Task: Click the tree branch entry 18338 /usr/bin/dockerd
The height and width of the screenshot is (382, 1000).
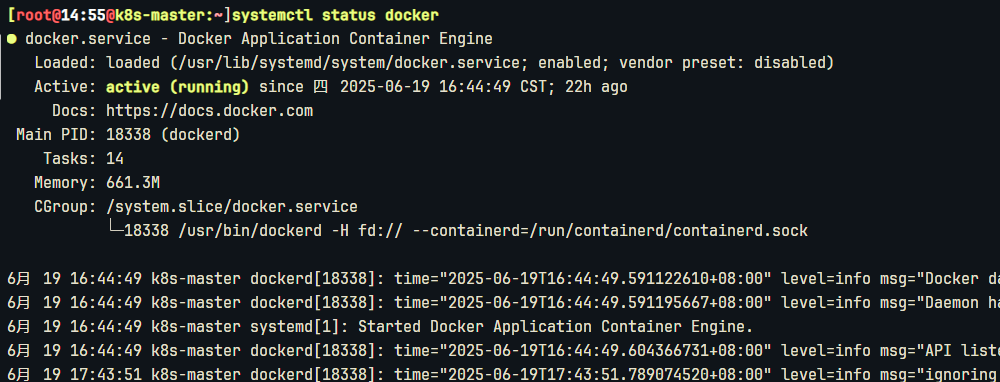Action: click(223, 231)
